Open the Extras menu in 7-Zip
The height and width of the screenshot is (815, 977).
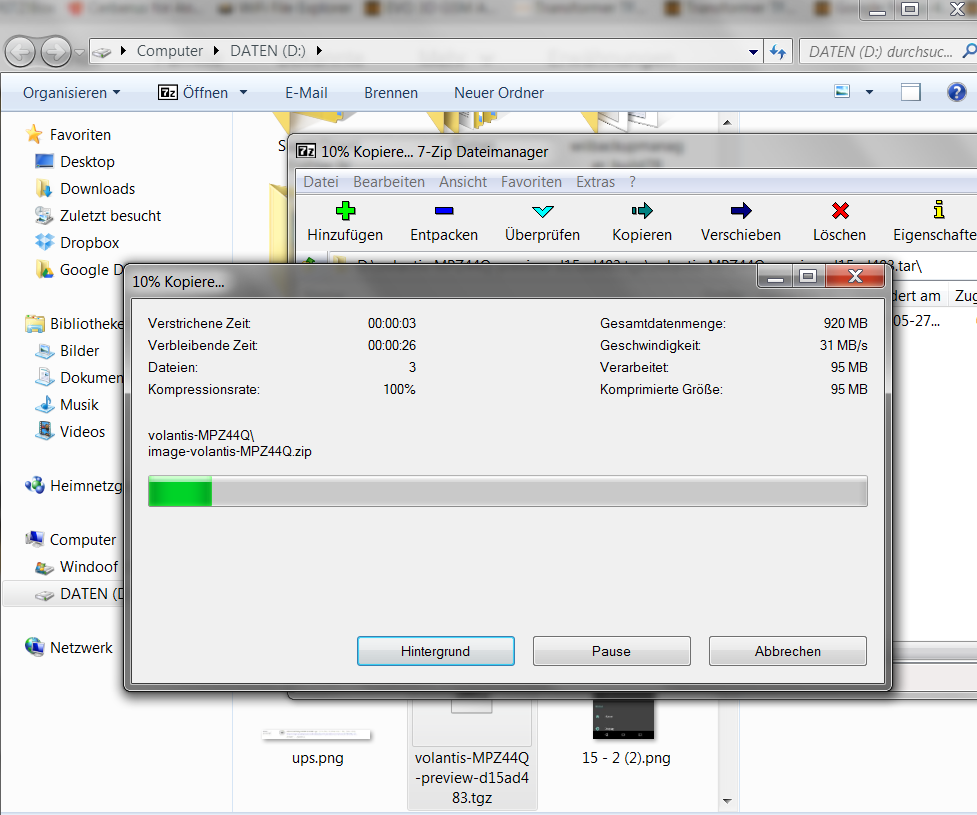[x=596, y=182]
